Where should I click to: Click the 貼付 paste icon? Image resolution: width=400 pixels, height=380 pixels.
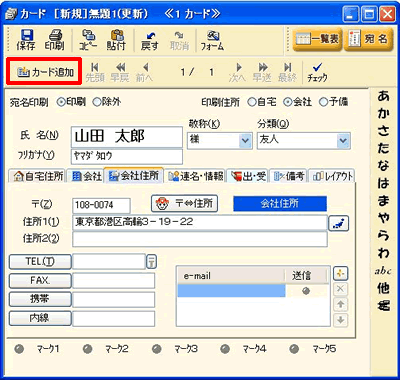(116, 40)
